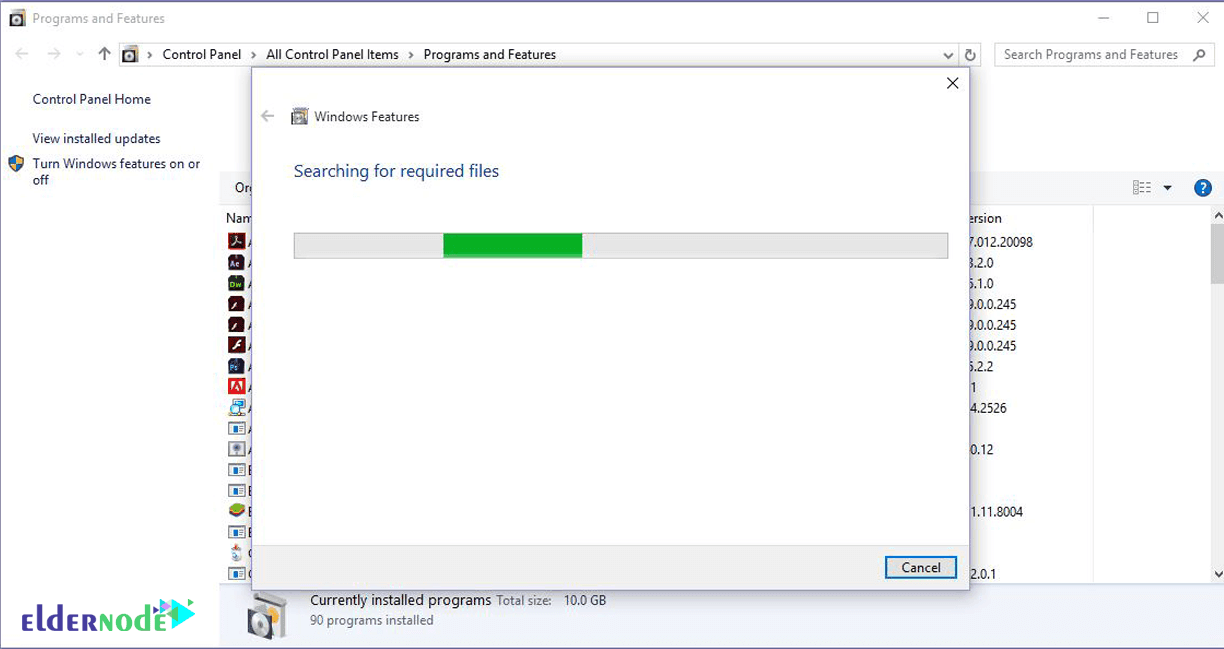Select the Dreamweaver program icon in list

click(x=236, y=283)
